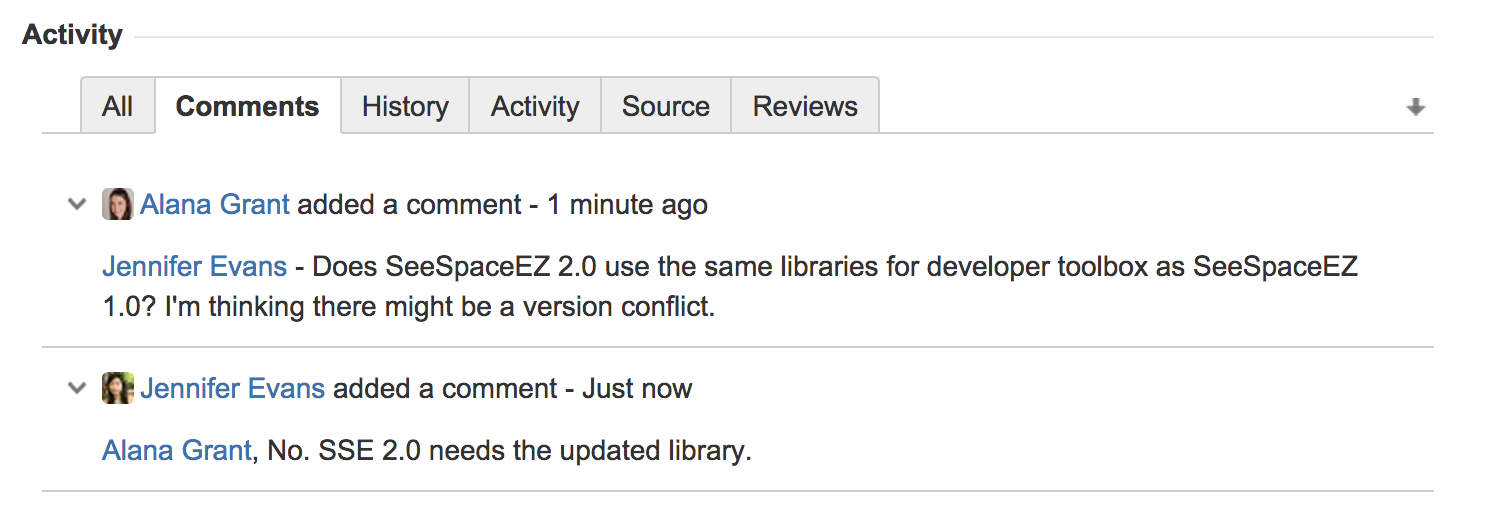Select the Comments tab
The width and height of the screenshot is (1486, 522).
(247, 106)
